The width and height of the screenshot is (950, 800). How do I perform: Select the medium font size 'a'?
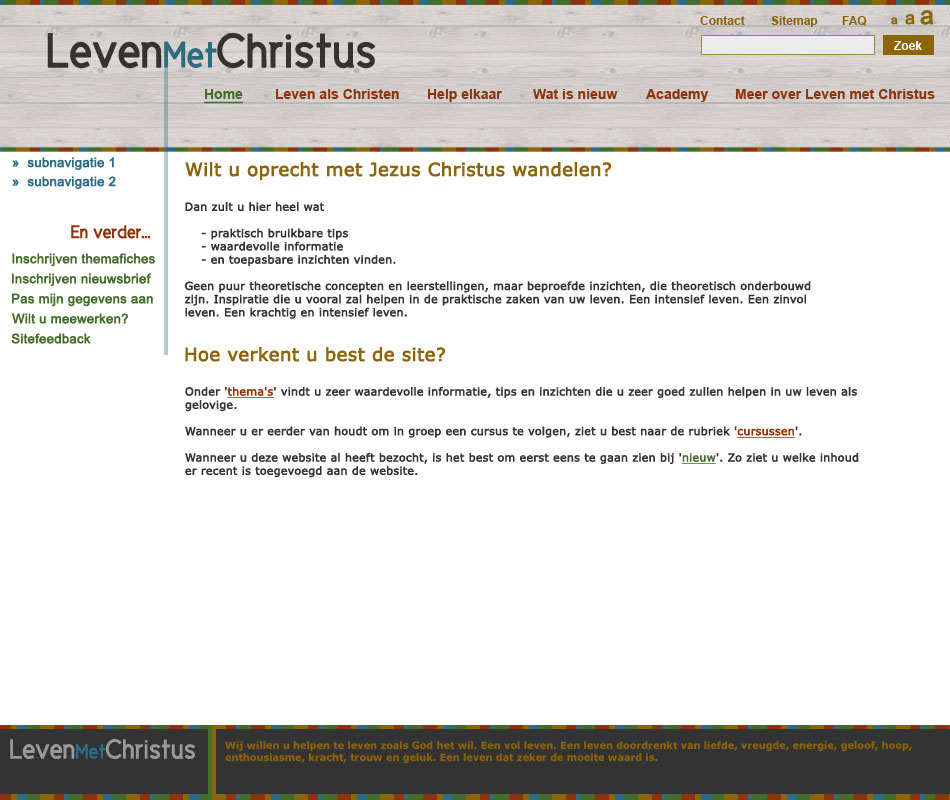click(909, 19)
